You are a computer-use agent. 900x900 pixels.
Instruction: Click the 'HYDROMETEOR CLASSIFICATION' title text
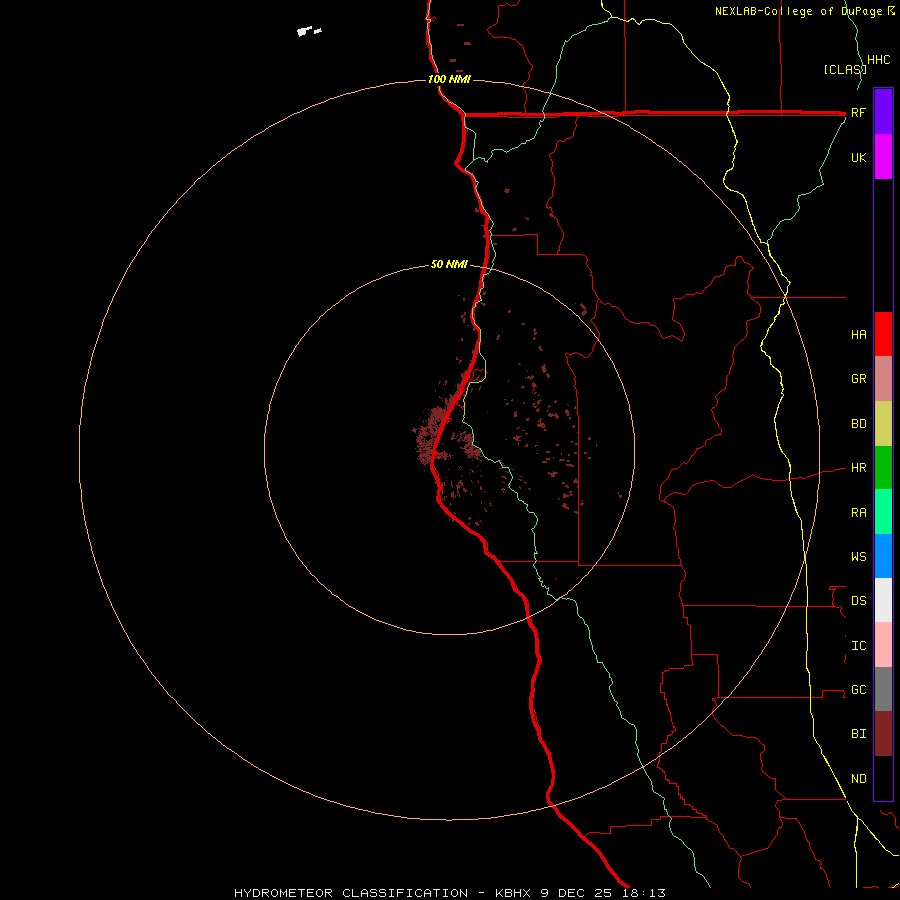click(351, 893)
